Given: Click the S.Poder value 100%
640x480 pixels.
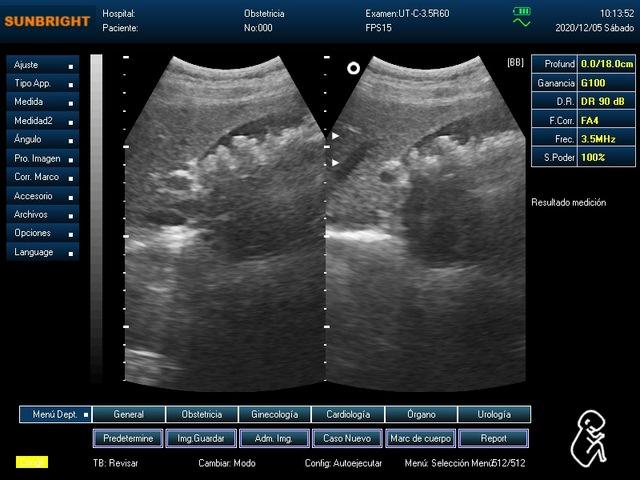Looking at the screenshot, I should click(x=607, y=157).
